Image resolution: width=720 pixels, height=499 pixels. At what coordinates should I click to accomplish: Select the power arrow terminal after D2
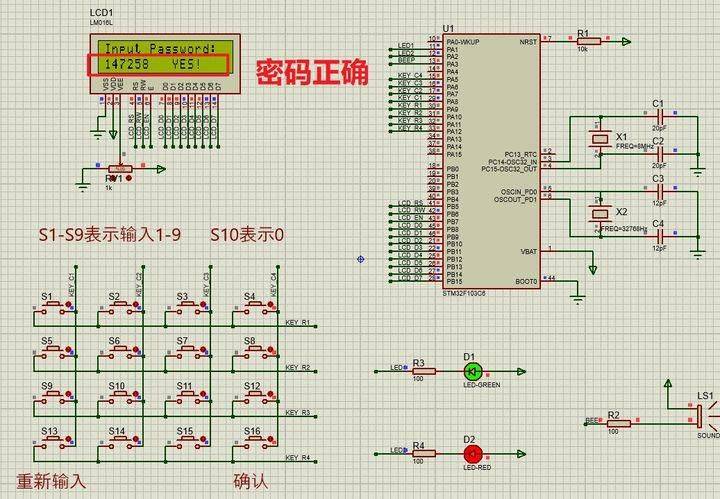coord(521,454)
